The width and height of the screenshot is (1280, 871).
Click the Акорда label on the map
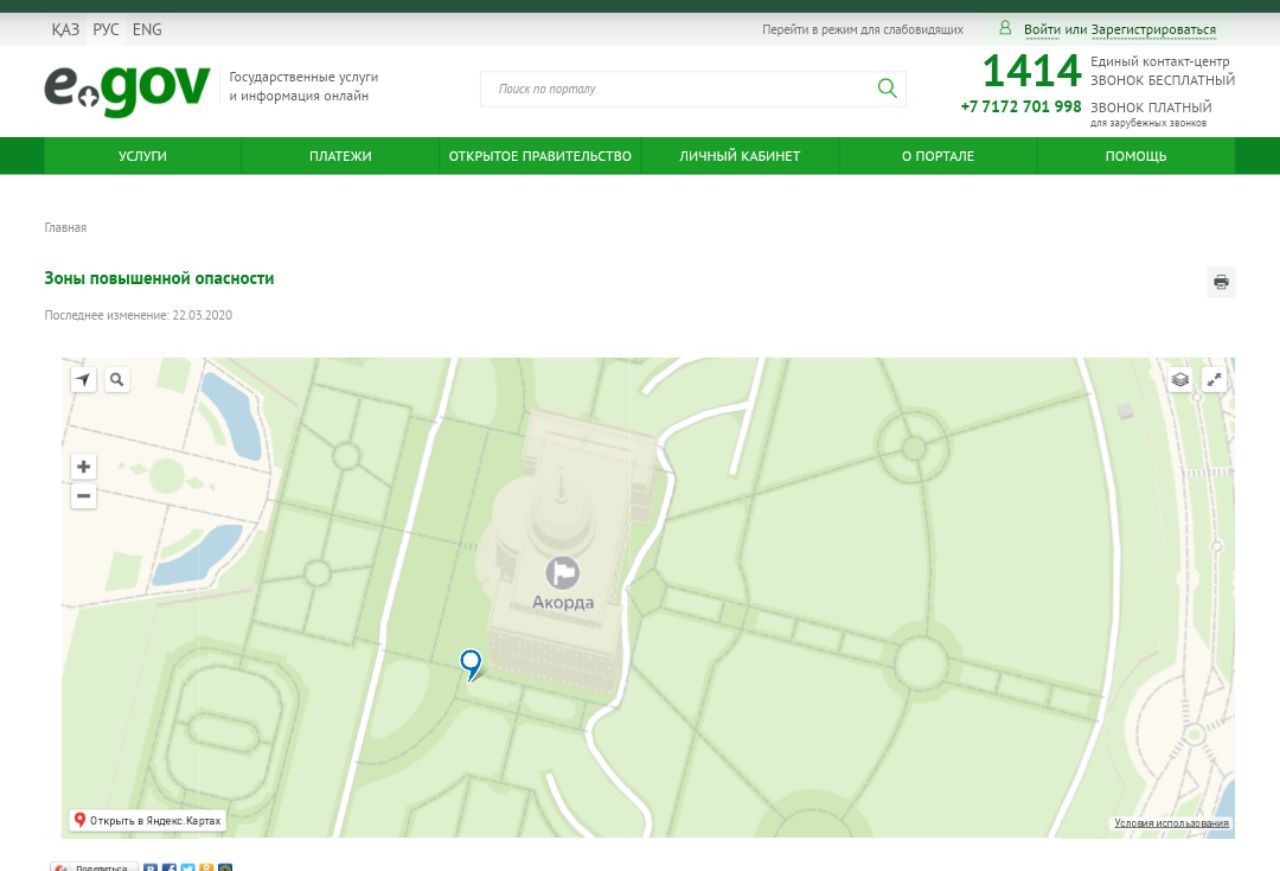563,602
